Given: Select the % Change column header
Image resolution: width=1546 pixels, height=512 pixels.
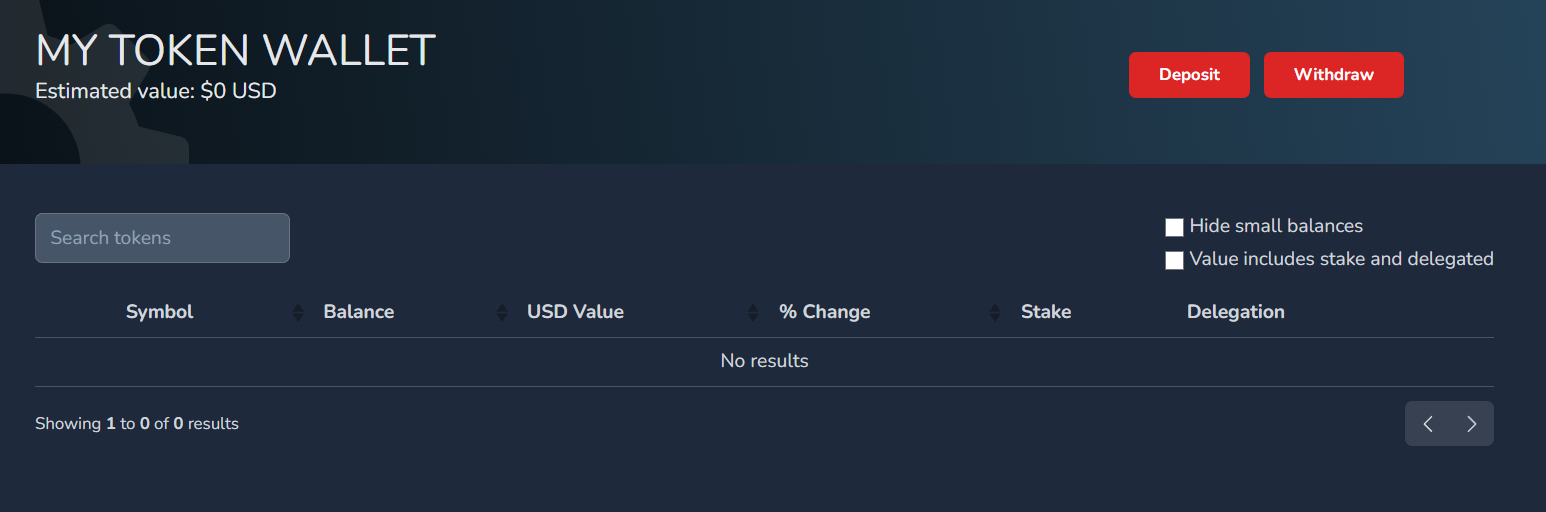Looking at the screenshot, I should tap(825, 312).
